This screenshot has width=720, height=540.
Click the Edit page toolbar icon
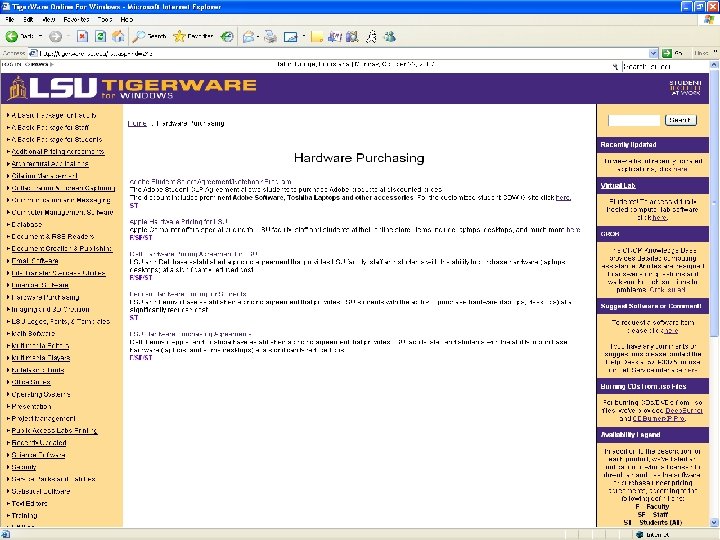point(290,36)
